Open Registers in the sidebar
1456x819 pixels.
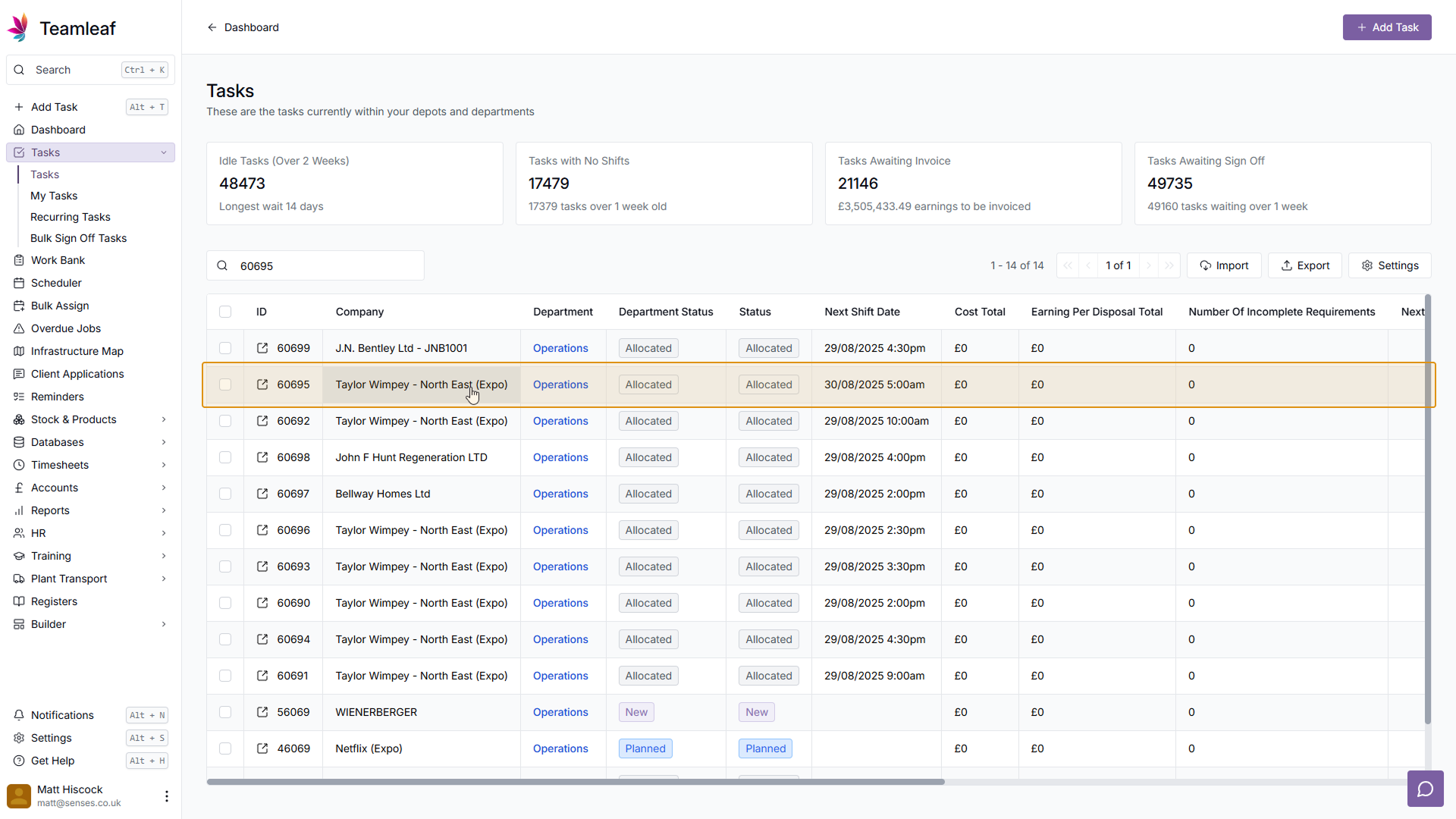pyautogui.click(x=90, y=601)
